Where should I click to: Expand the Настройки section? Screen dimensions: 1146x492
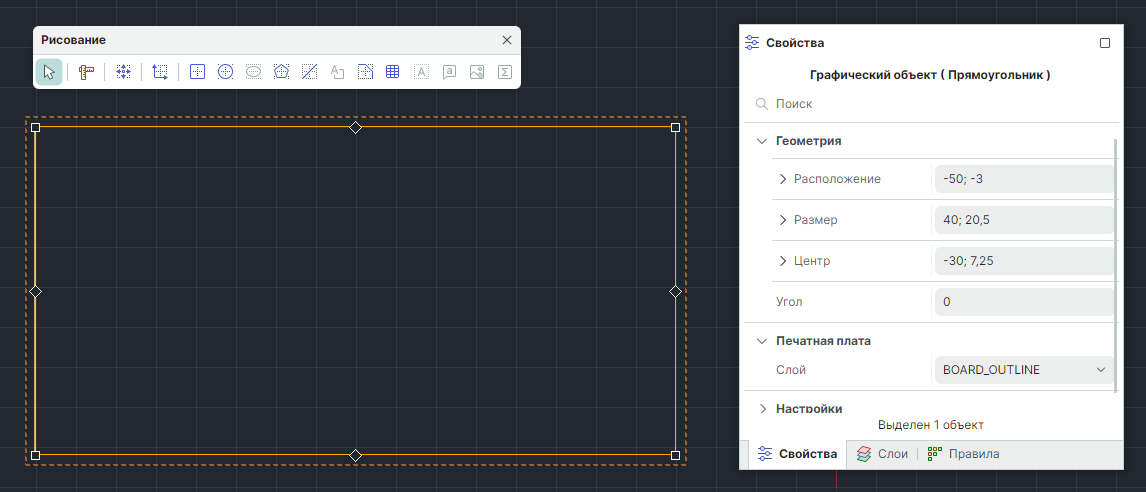pyautogui.click(x=763, y=408)
